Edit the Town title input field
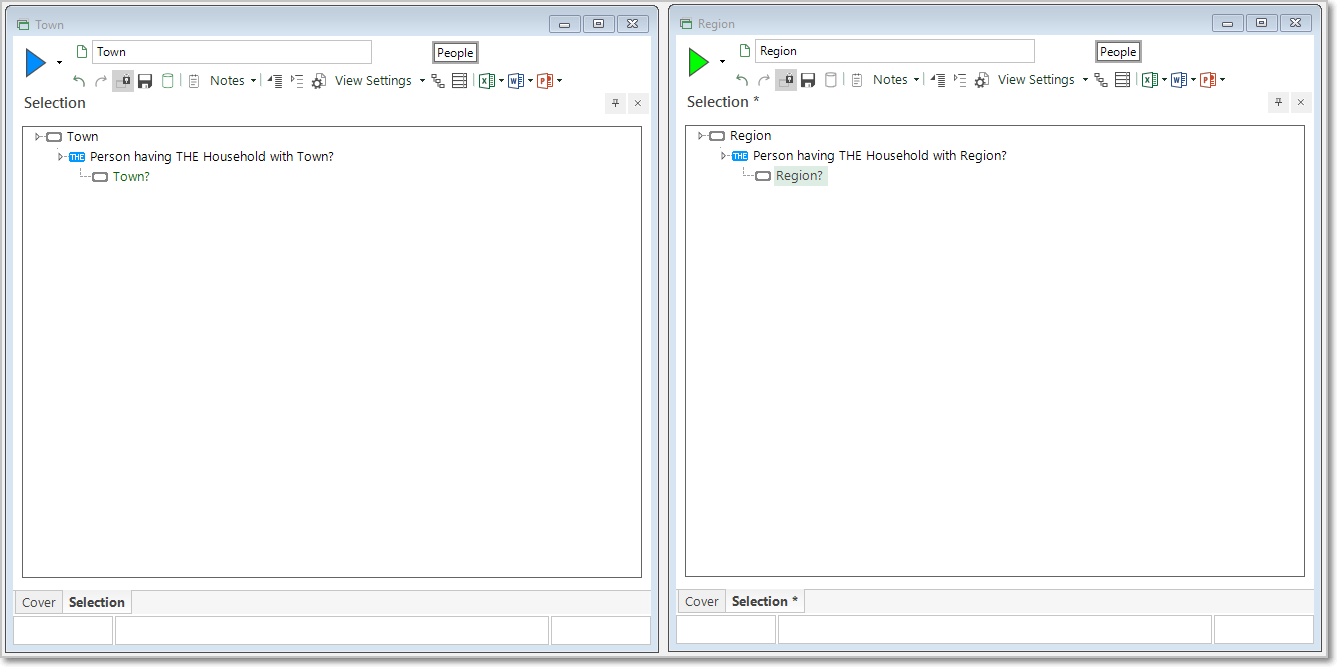Screen dimensions: 1337x667 tap(232, 52)
